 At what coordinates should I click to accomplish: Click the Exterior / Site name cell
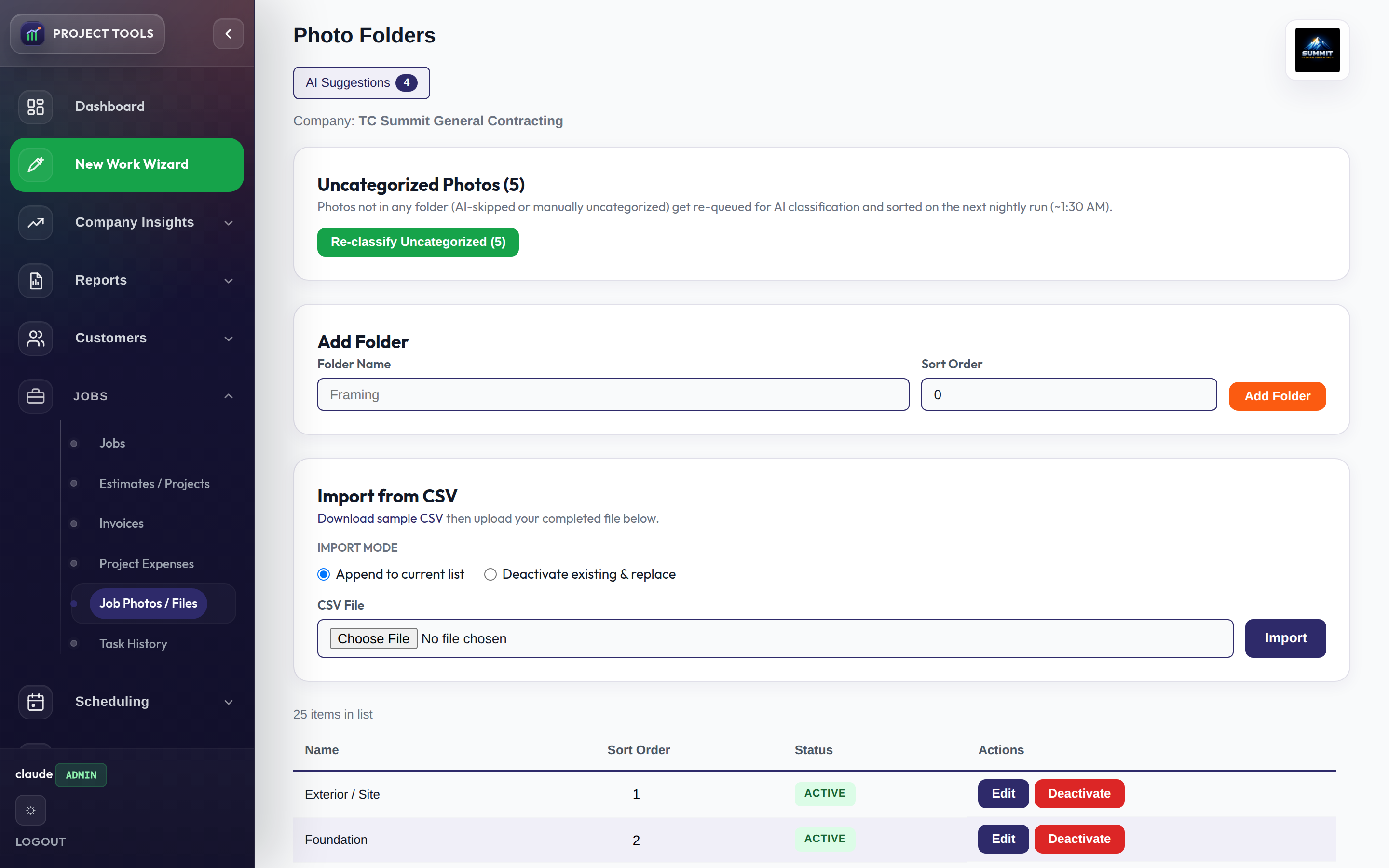342,795
